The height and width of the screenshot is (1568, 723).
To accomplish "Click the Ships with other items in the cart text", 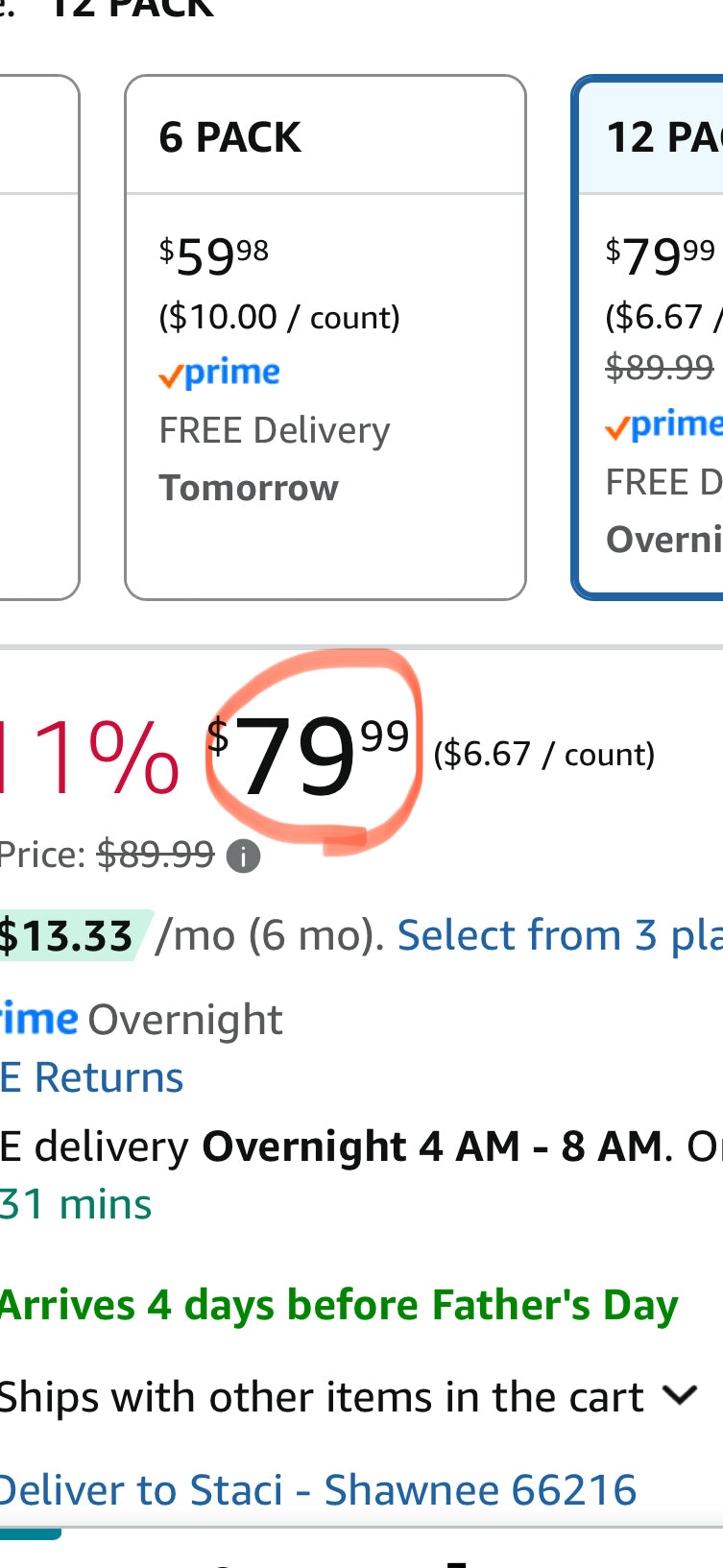I will click(x=322, y=1397).
